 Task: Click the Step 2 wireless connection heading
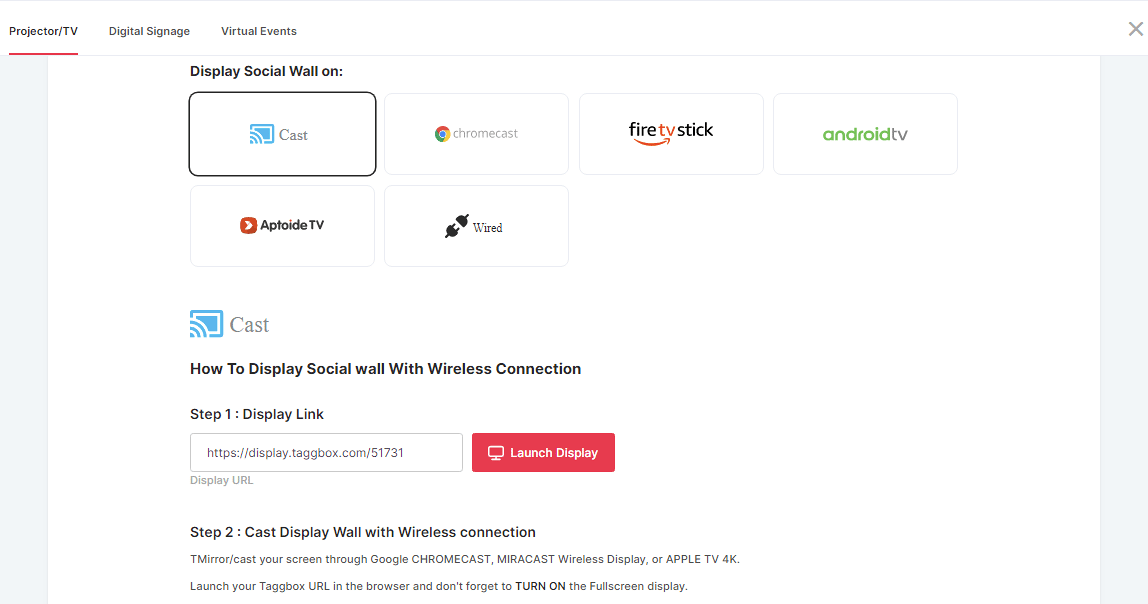363,532
